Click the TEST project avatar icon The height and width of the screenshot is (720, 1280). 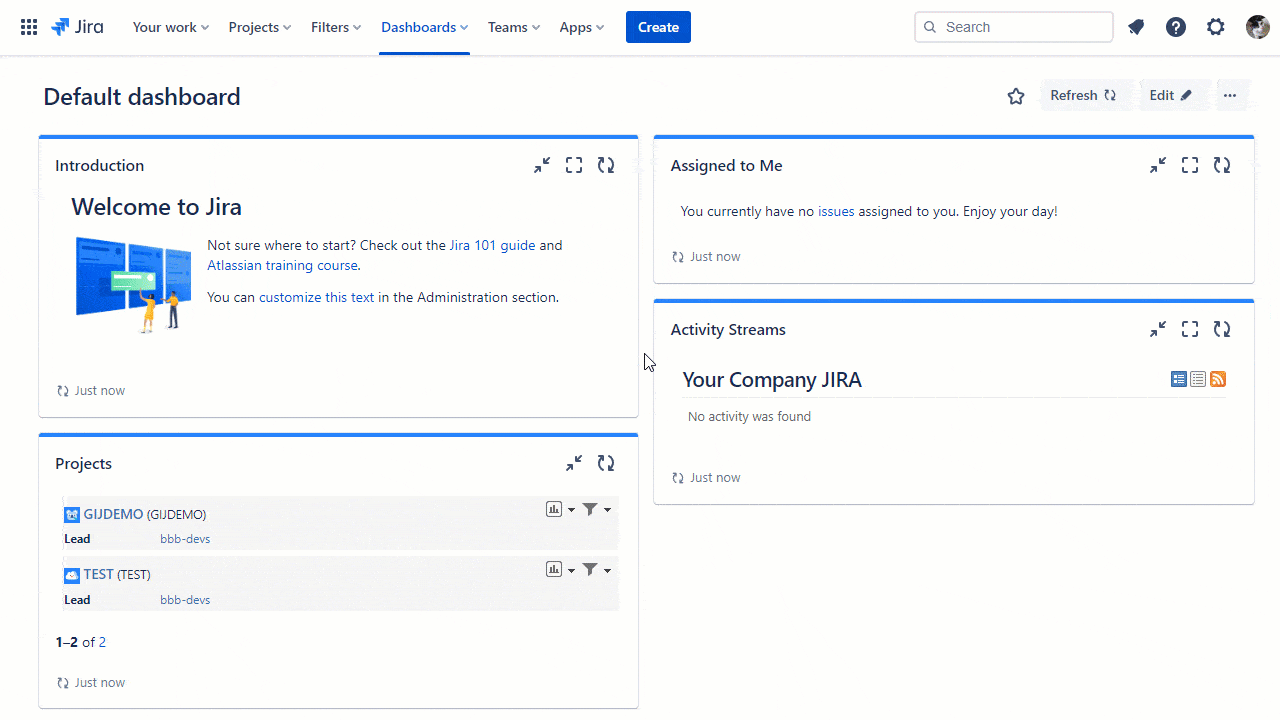click(x=72, y=575)
